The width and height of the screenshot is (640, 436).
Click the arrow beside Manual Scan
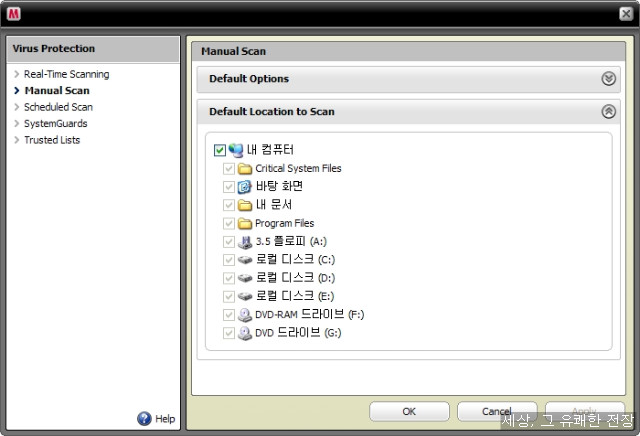[17, 90]
